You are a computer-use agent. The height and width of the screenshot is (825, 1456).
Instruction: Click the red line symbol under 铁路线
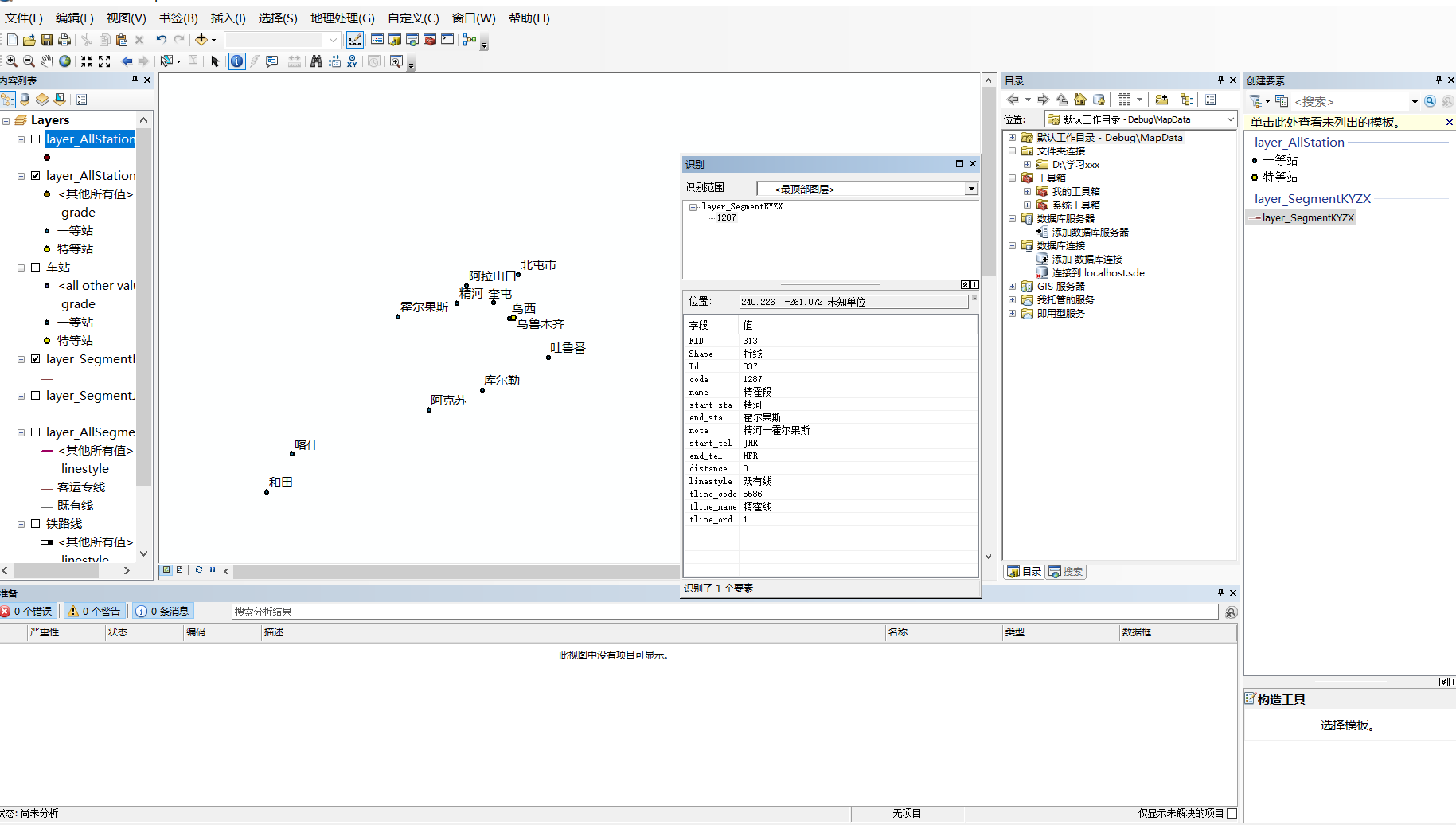click(46, 542)
